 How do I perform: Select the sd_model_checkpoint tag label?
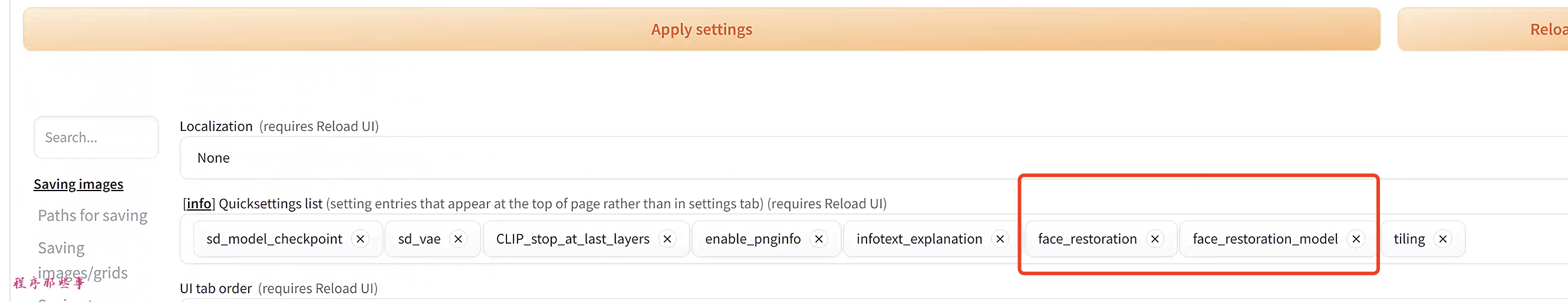coord(274,239)
